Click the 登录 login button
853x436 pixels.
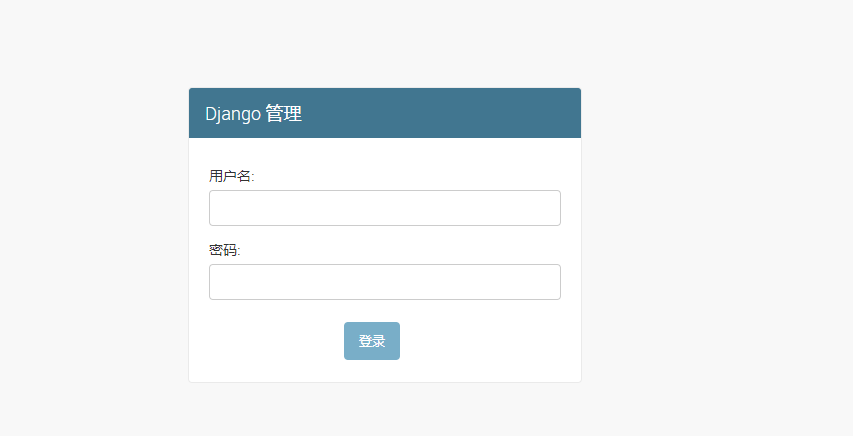click(372, 341)
